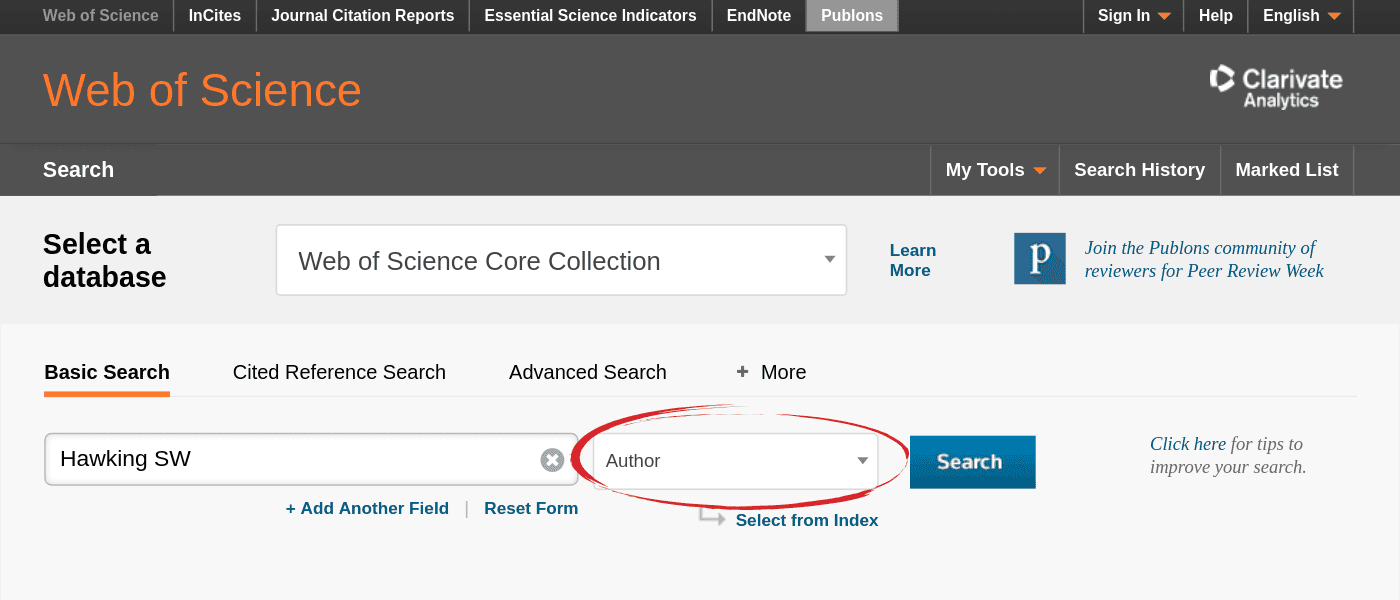Click the Reset Form link
Screen dimensions: 1400x600
tap(530, 508)
